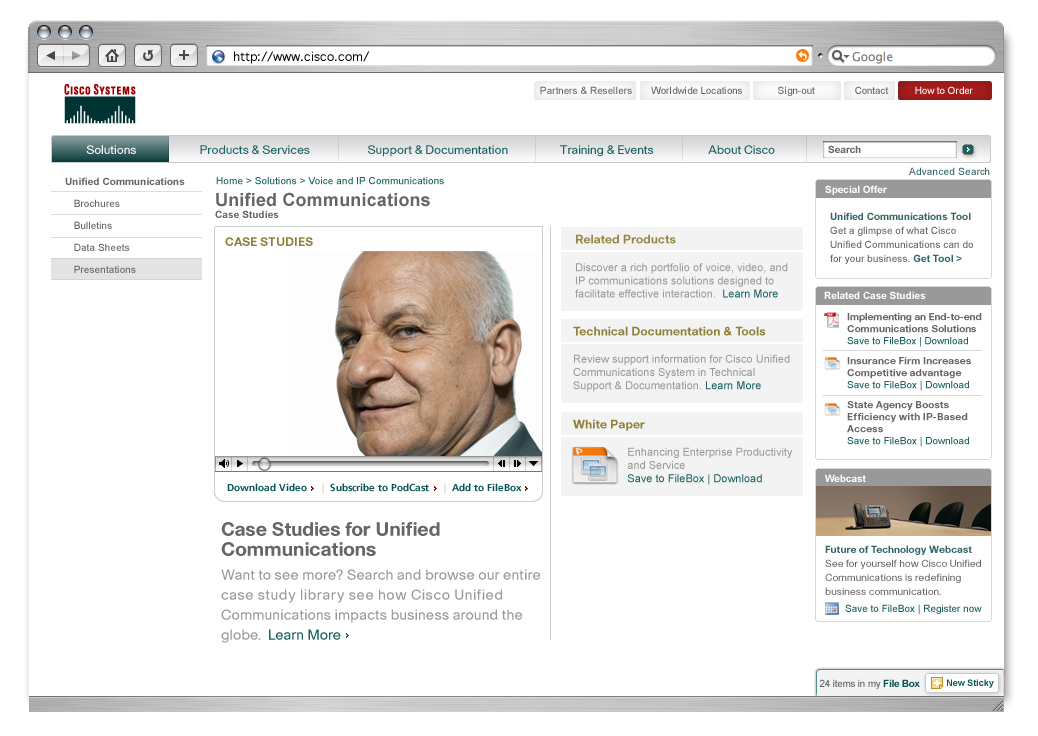Click the calendar icon in the Webcast panel
Viewport: 1038px width, 736px height.
pyautogui.click(x=832, y=609)
